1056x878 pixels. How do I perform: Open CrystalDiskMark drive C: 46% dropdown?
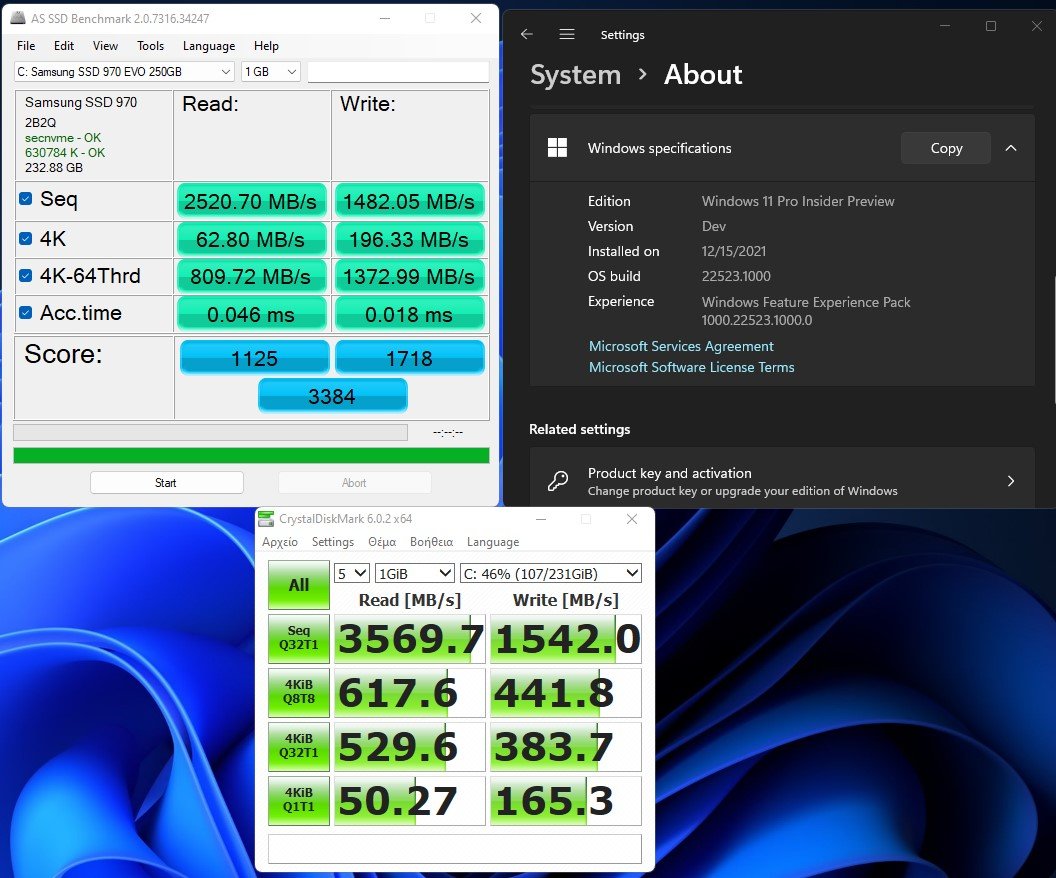[x=551, y=574]
